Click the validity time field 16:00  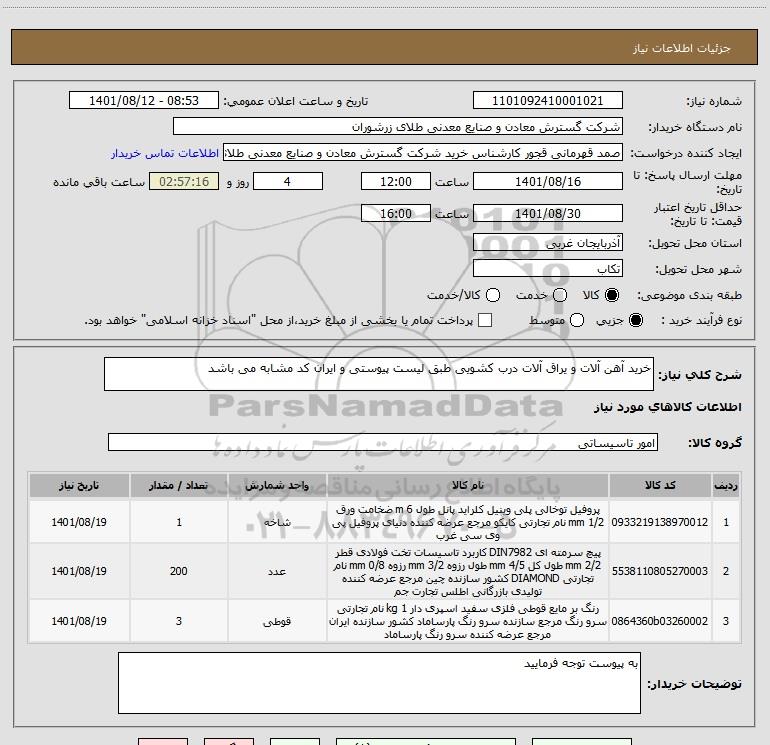(396, 214)
